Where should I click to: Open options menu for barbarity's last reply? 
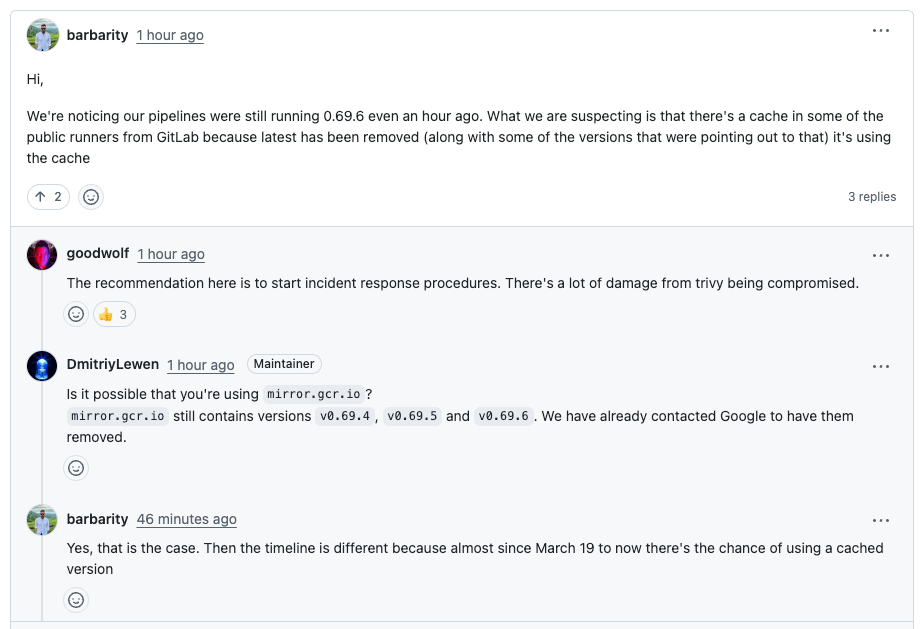(880, 521)
